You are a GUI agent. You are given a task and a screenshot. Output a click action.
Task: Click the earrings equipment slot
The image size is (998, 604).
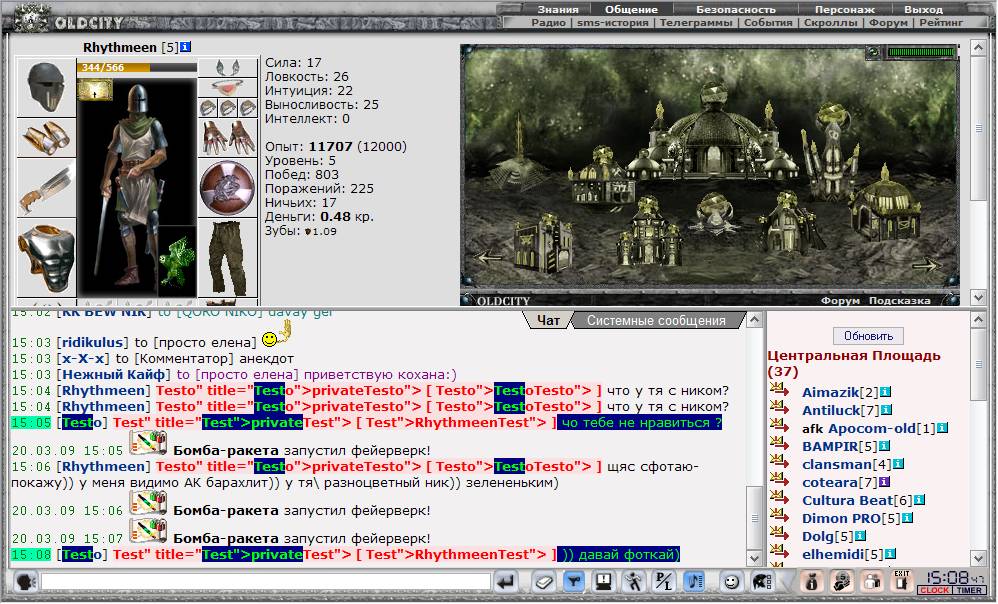click(228, 67)
